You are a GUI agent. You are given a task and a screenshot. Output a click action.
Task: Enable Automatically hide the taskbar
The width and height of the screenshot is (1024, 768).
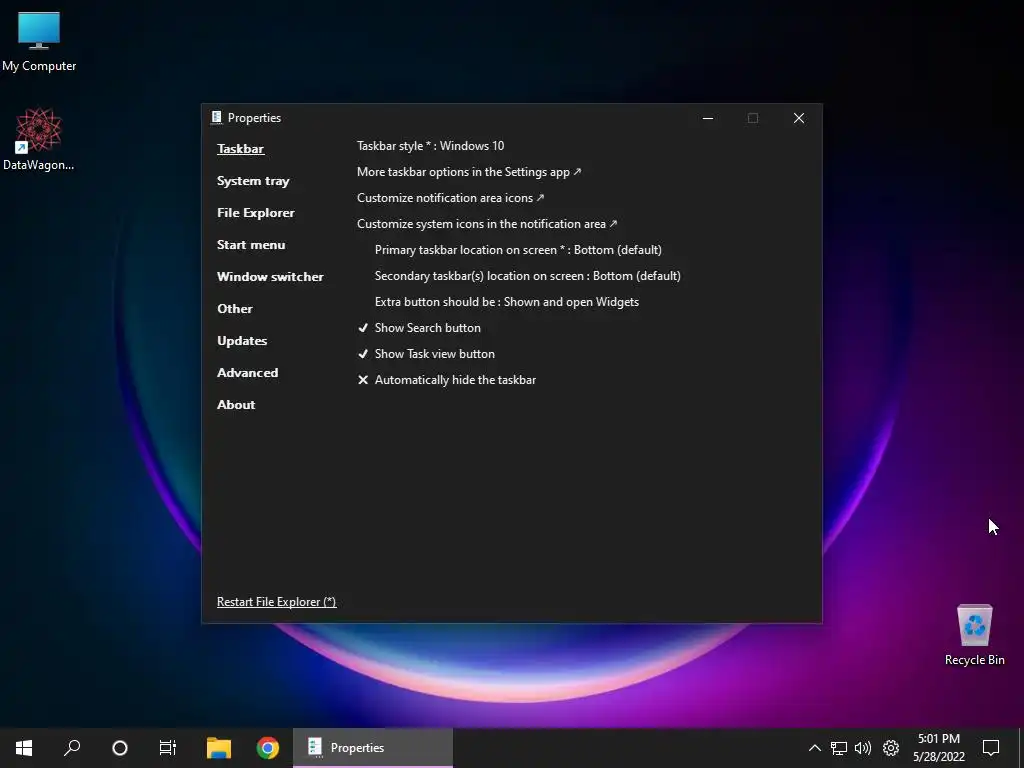pos(447,380)
